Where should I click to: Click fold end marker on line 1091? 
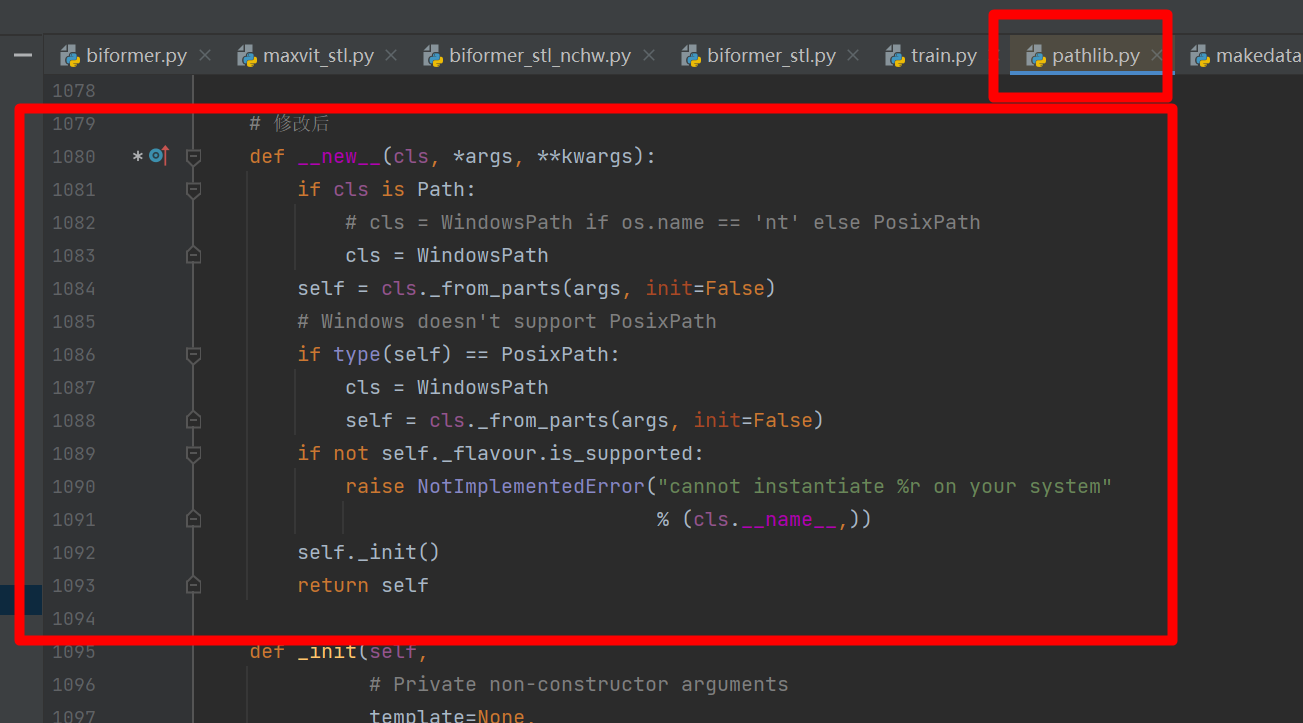[x=194, y=519]
